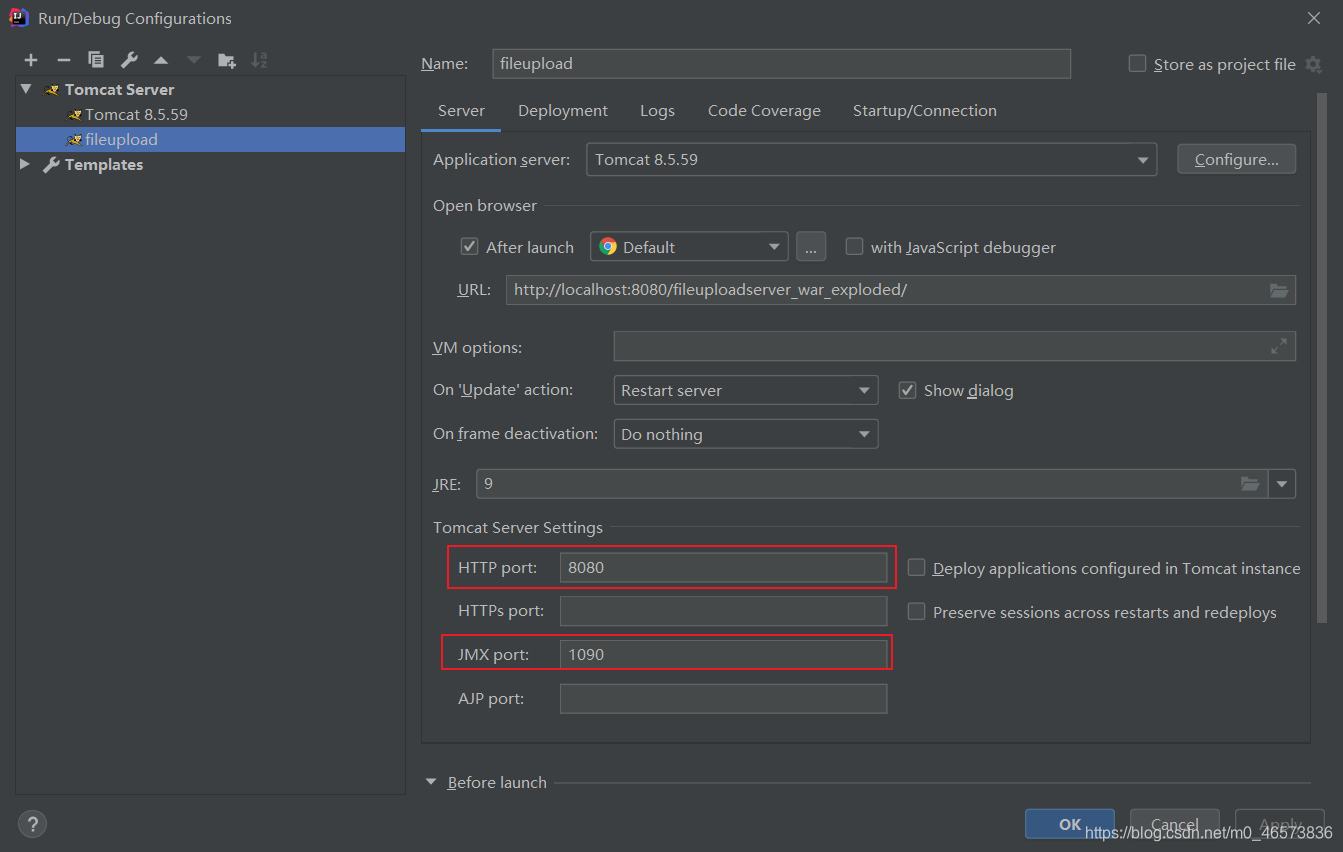Open the On frame deactivation dropdown
Image resolution: width=1343 pixels, height=852 pixels.
click(746, 434)
